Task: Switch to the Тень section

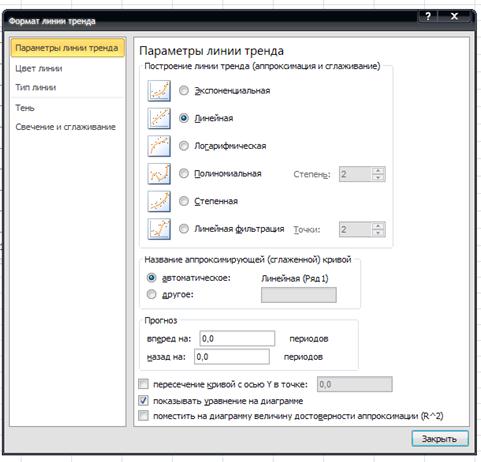Action: tap(25, 108)
